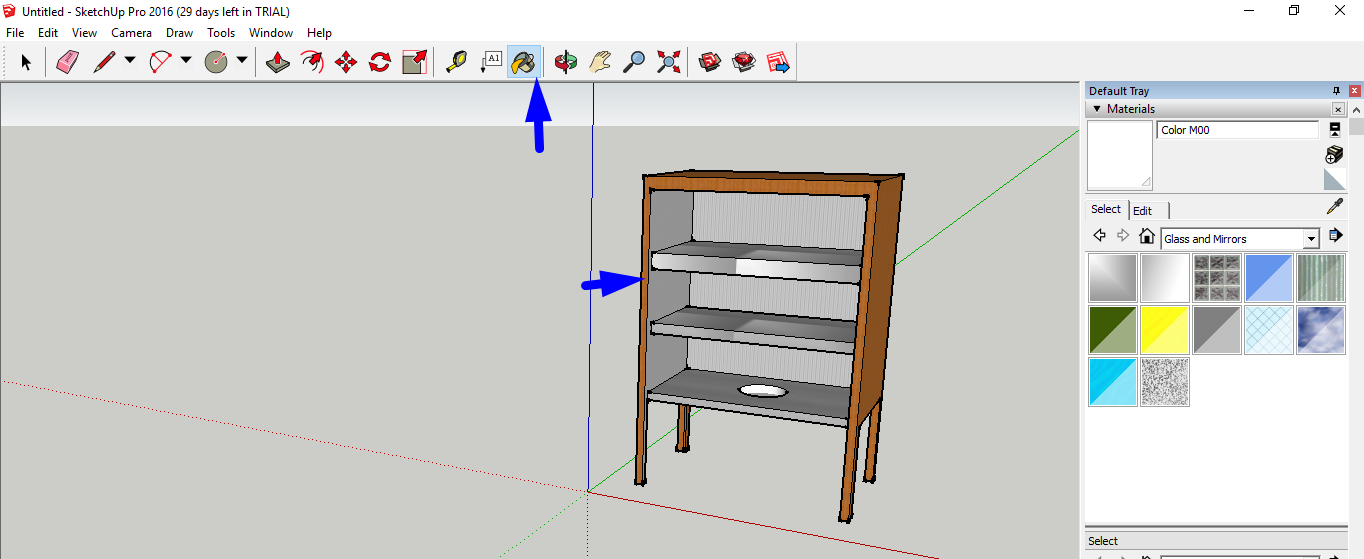
Task: Click the current material preview thumbnail
Action: pos(1120,155)
